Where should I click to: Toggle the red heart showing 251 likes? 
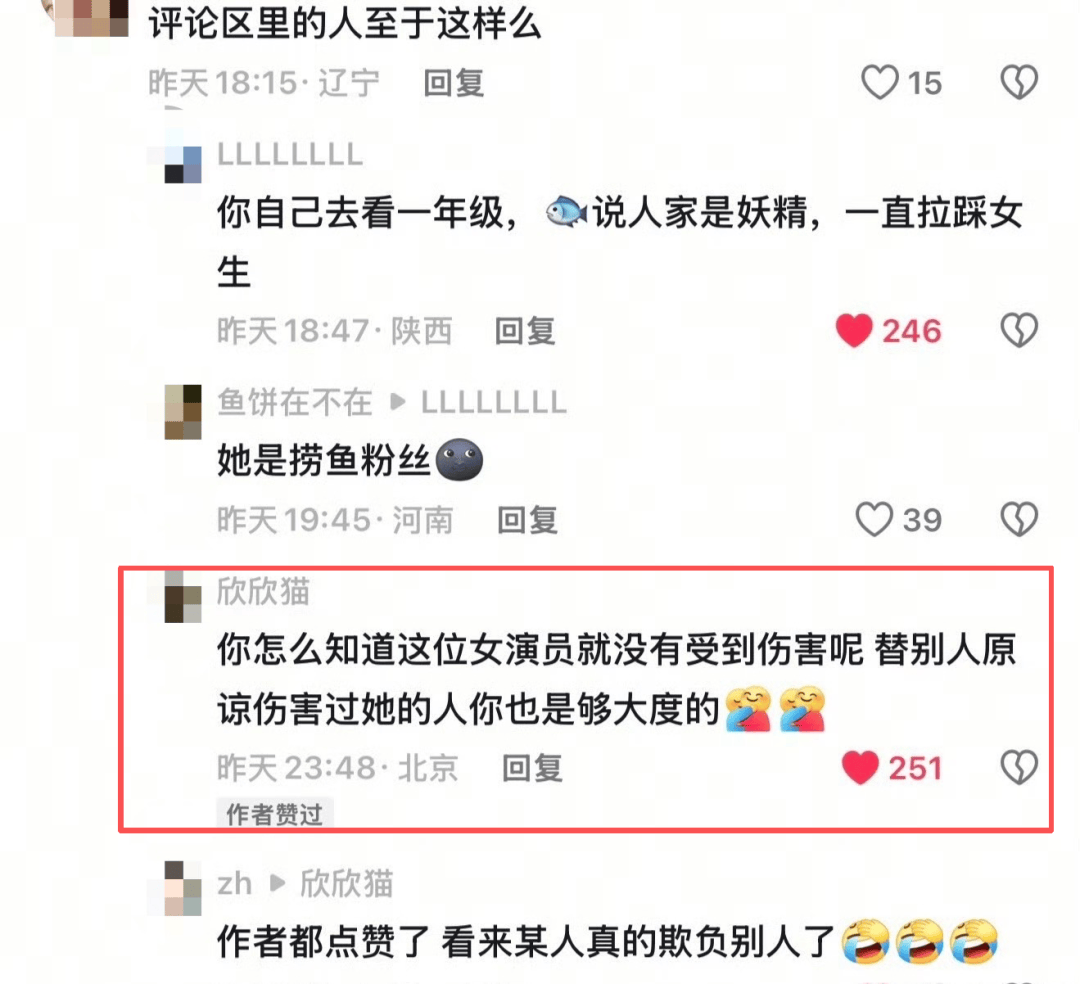(860, 768)
